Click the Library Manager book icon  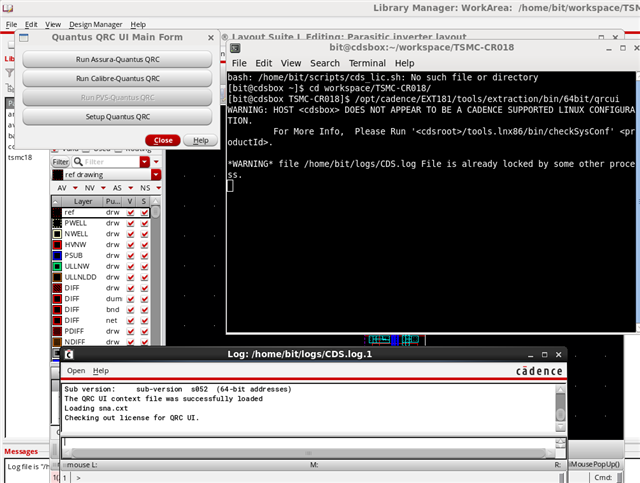7,8
